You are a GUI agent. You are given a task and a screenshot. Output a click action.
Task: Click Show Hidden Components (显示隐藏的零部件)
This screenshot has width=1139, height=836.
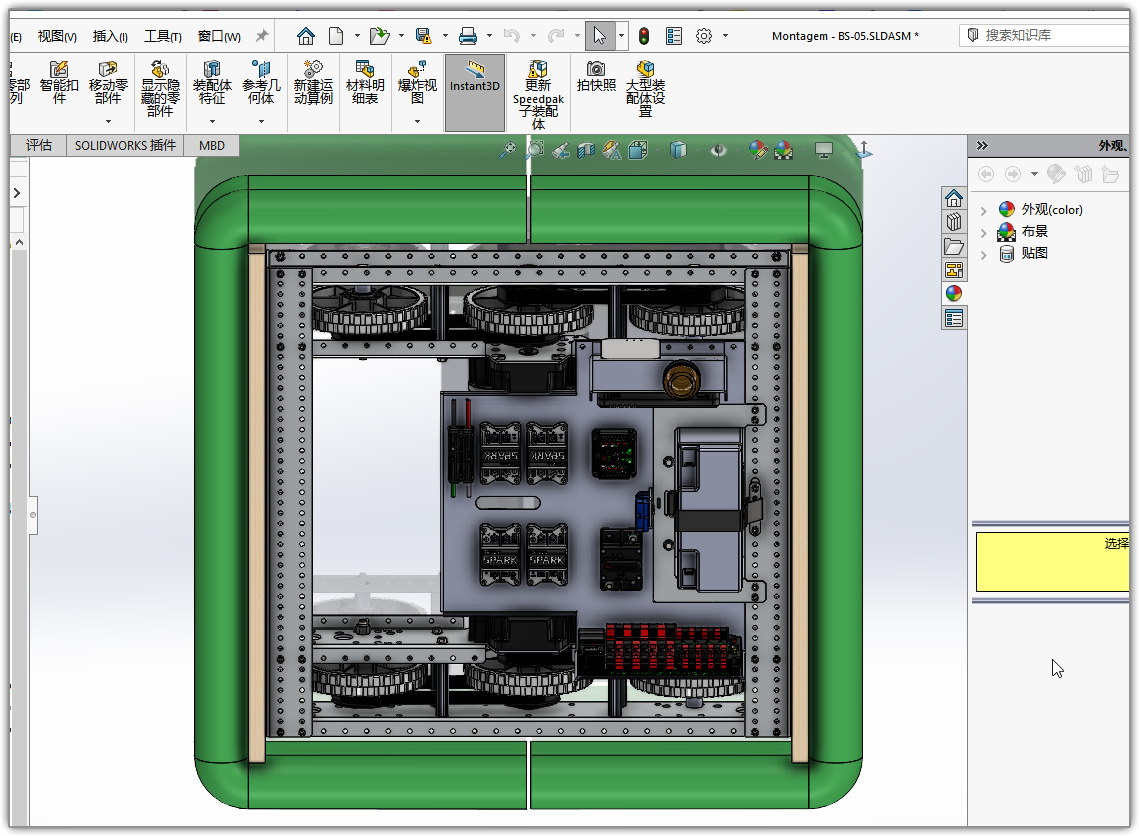pyautogui.click(x=160, y=88)
